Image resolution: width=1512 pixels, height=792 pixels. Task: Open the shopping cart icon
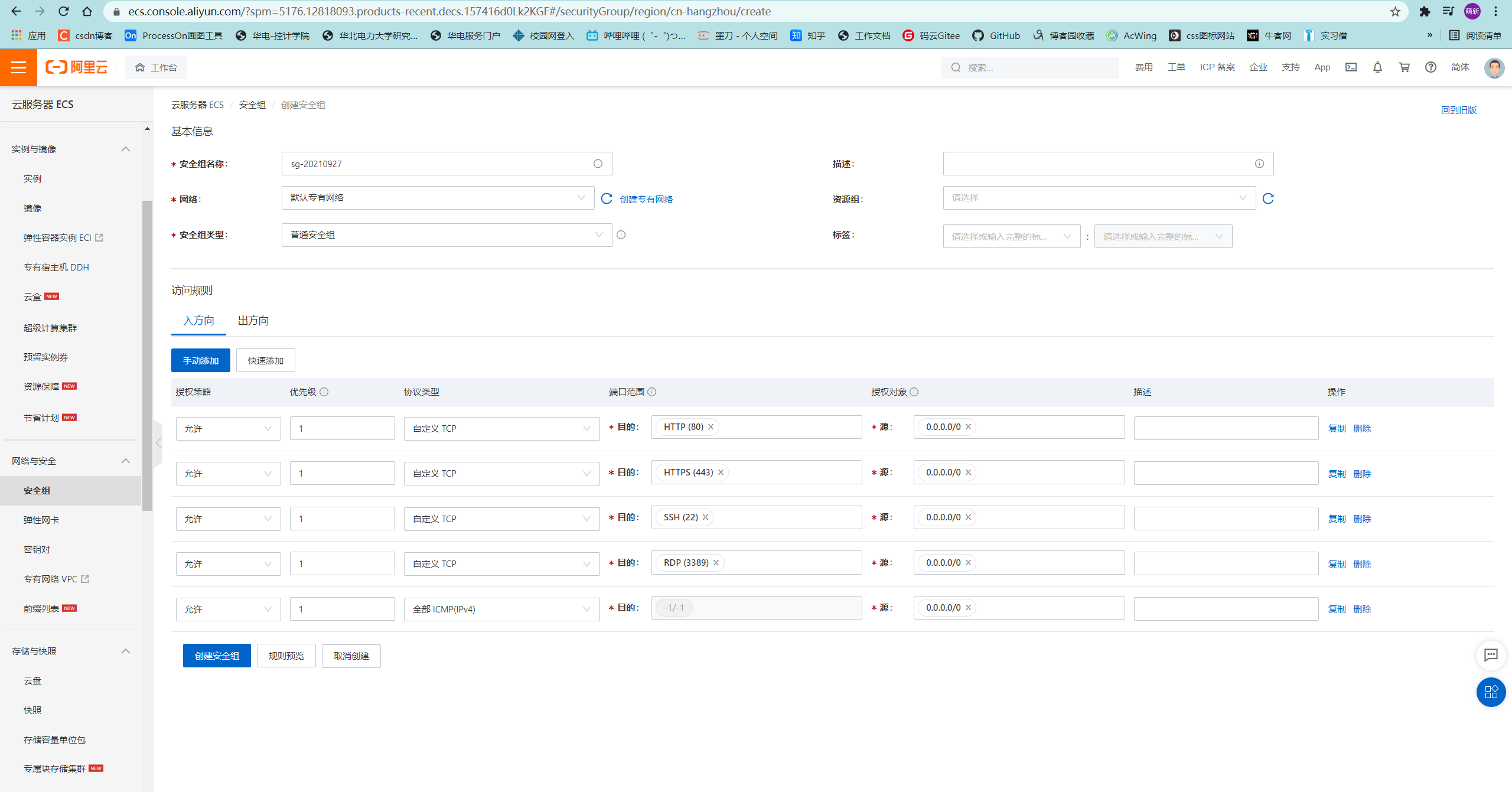(x=1404, y=67)
